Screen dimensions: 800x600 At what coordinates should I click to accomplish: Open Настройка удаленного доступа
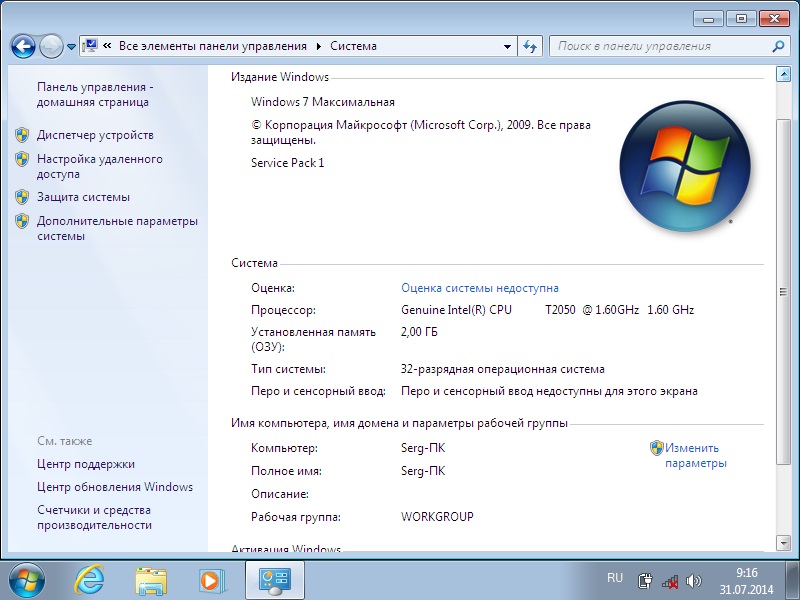(99, 166)
